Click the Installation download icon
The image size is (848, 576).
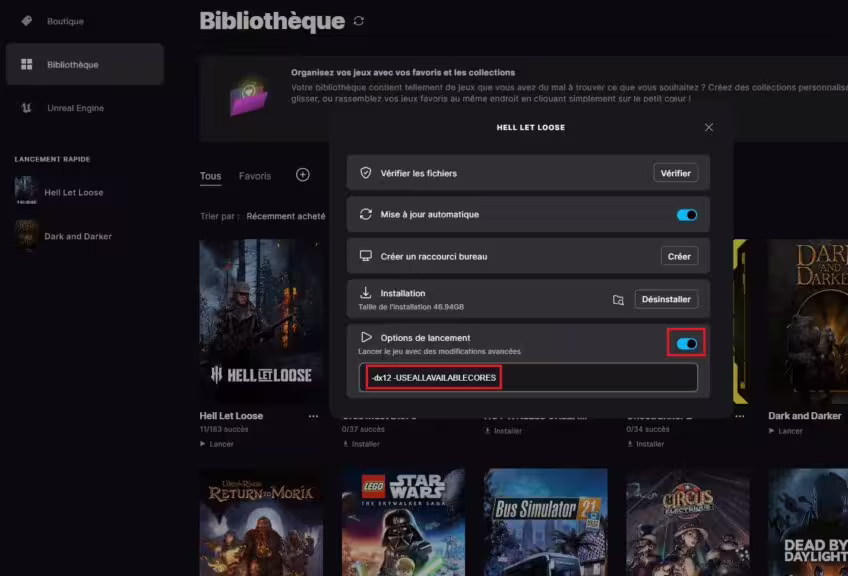(x=366, y=293)
